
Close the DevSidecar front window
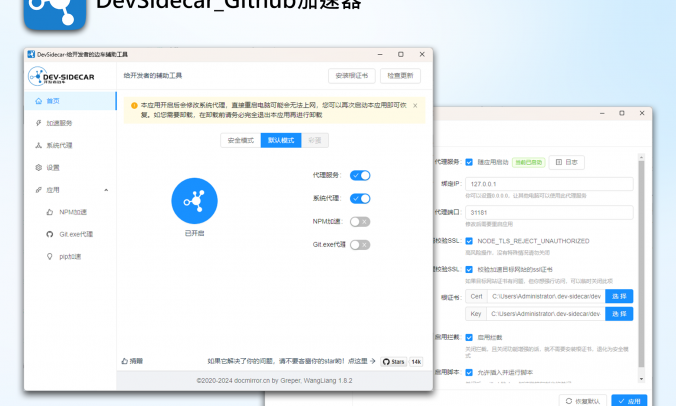422,54
